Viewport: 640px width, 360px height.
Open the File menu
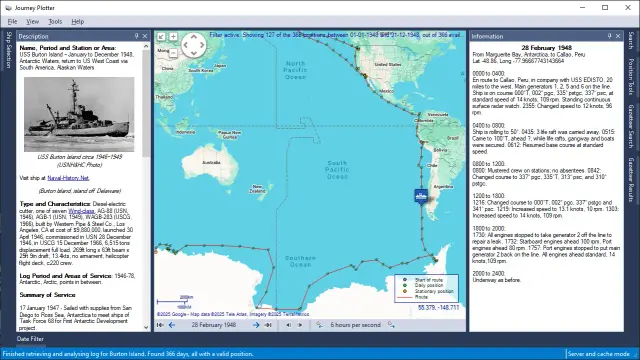click(12, 22)
